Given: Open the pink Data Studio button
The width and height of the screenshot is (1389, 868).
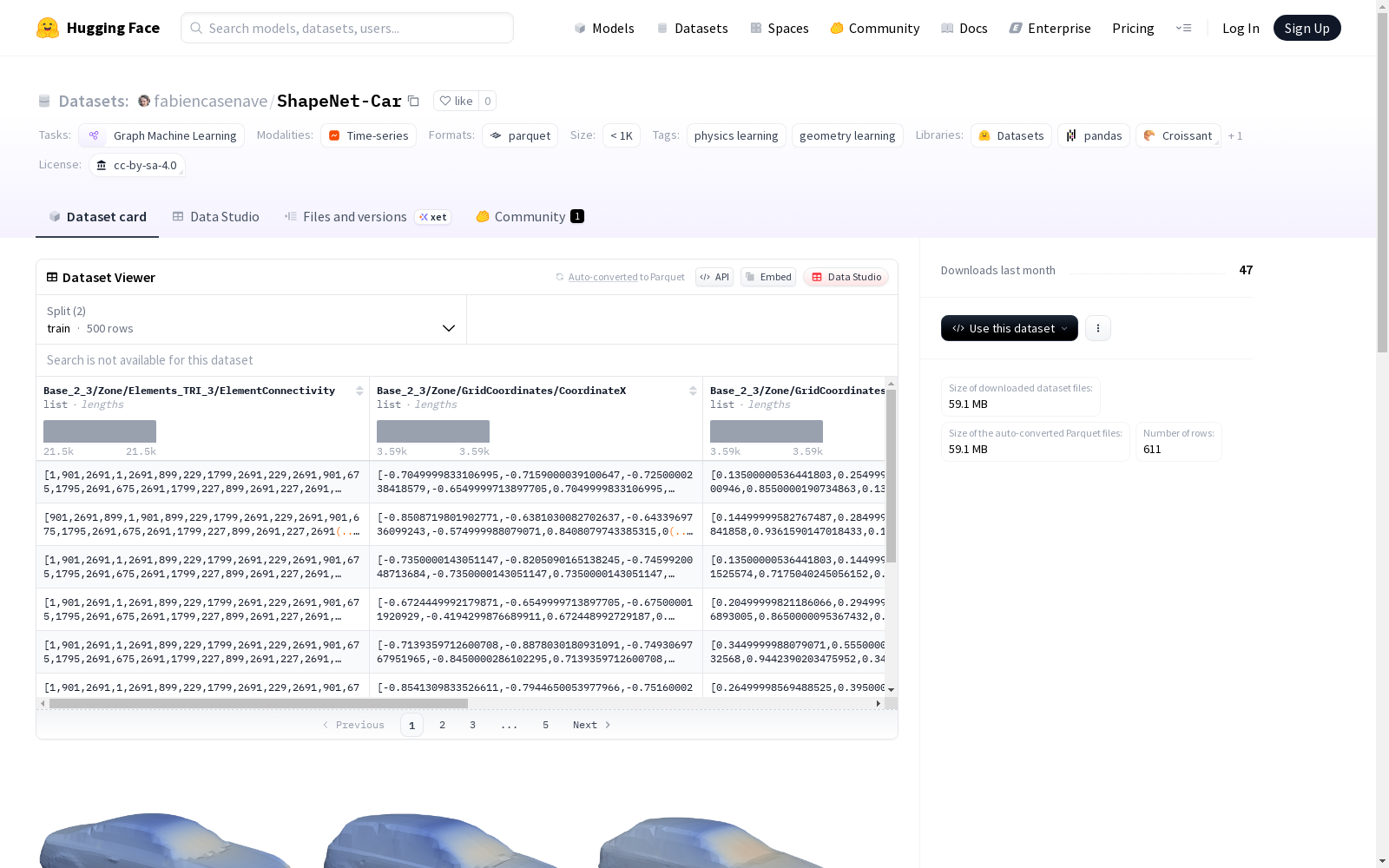Looking at the screenshot, I should [846, 277].
